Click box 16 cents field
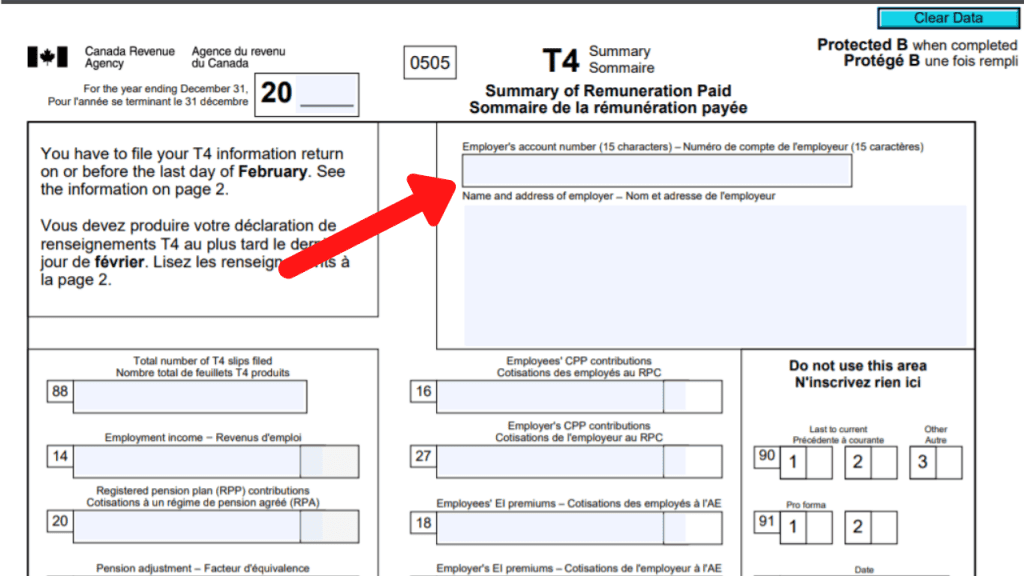Viewport: 1024px width, 576px height. pyautogui.click(x=692, y=396)
